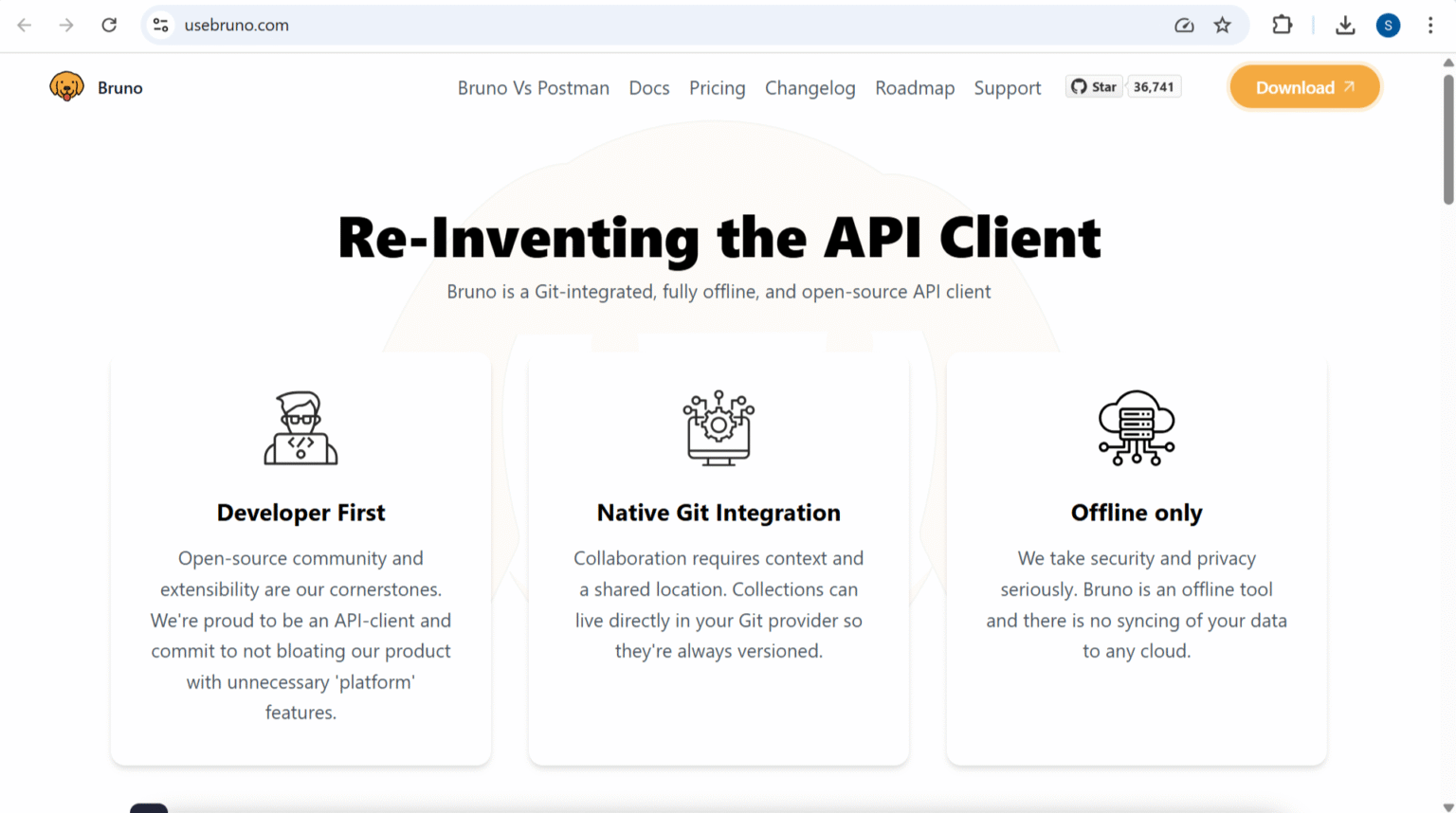Open the browser extensions puzzle icon

(1282, 26)
